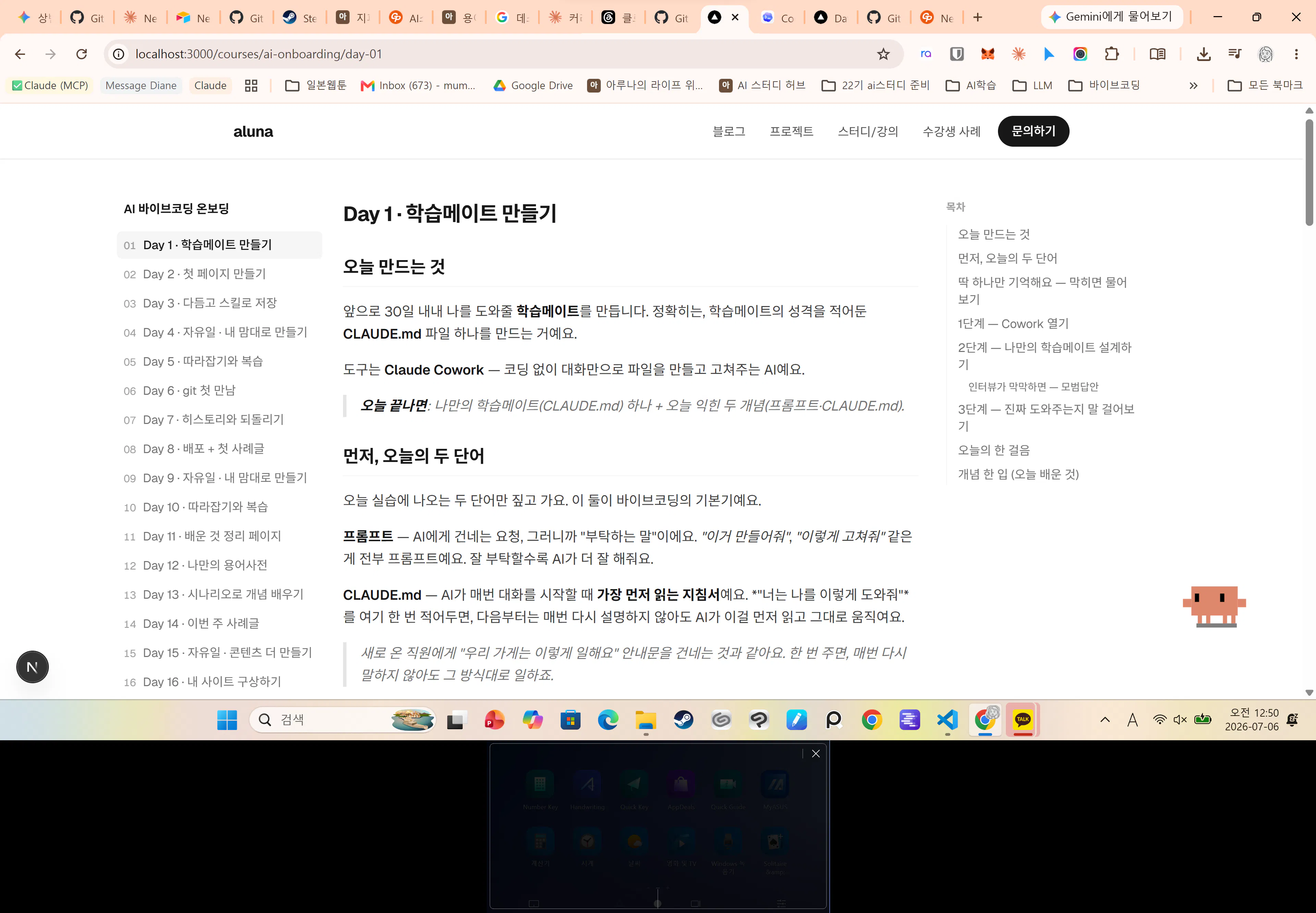This screenshot has height=913, width=1316.
Task: Open the media control icon in toolbar
Action: pyautogui.click(x=1235, y=54)
